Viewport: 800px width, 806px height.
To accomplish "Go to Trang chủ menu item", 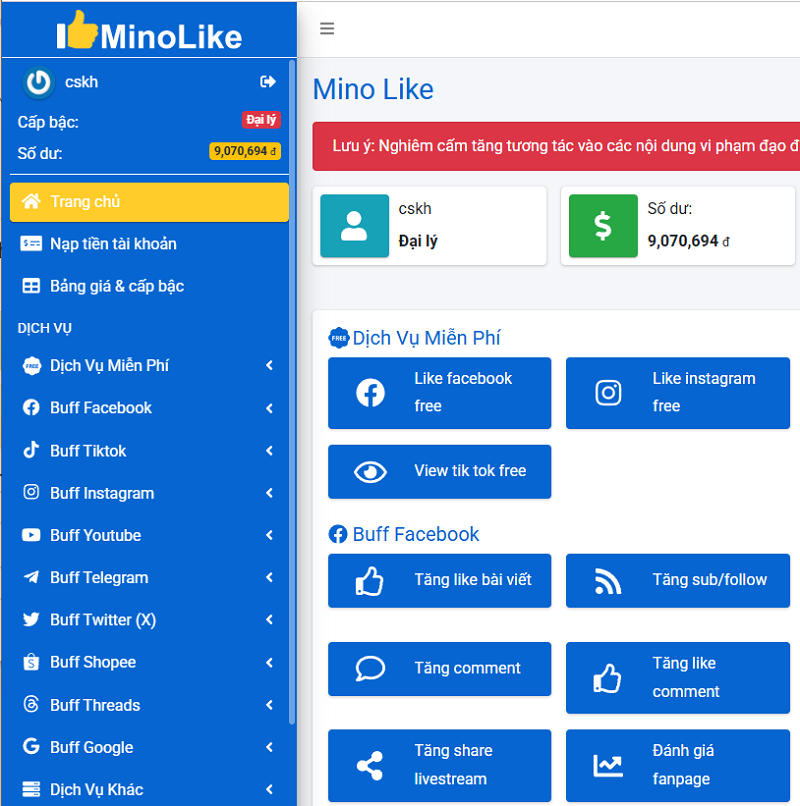I will pos(149,202).
